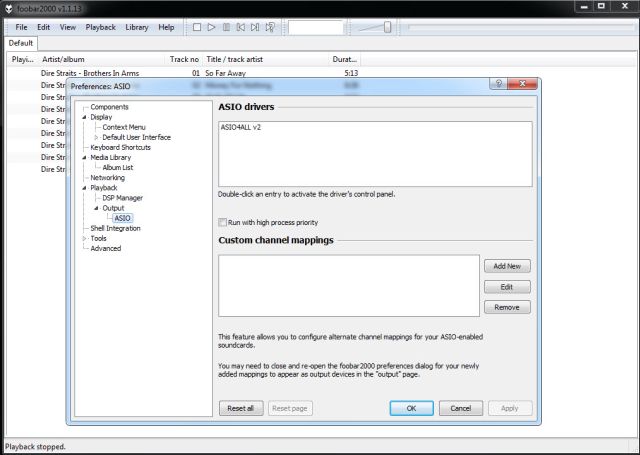The image size is (640, 455).
Task: Select DSP Manager tree item
Action: (x=122, y=198)
